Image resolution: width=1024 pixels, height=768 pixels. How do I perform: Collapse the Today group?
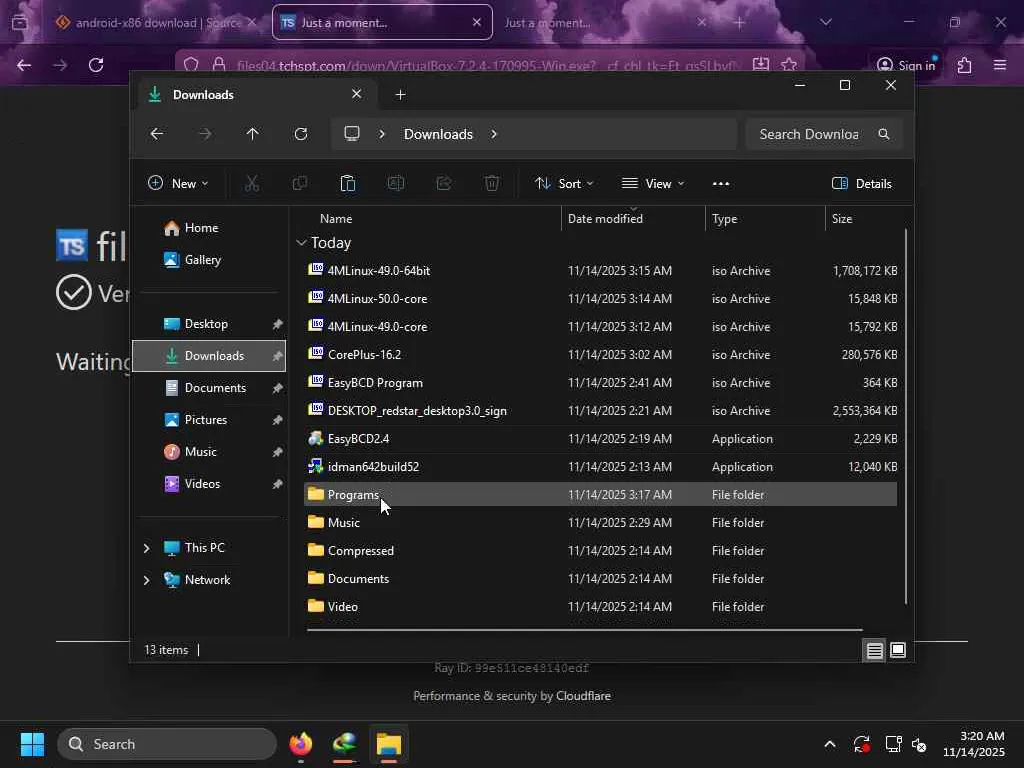click(301, 242)
